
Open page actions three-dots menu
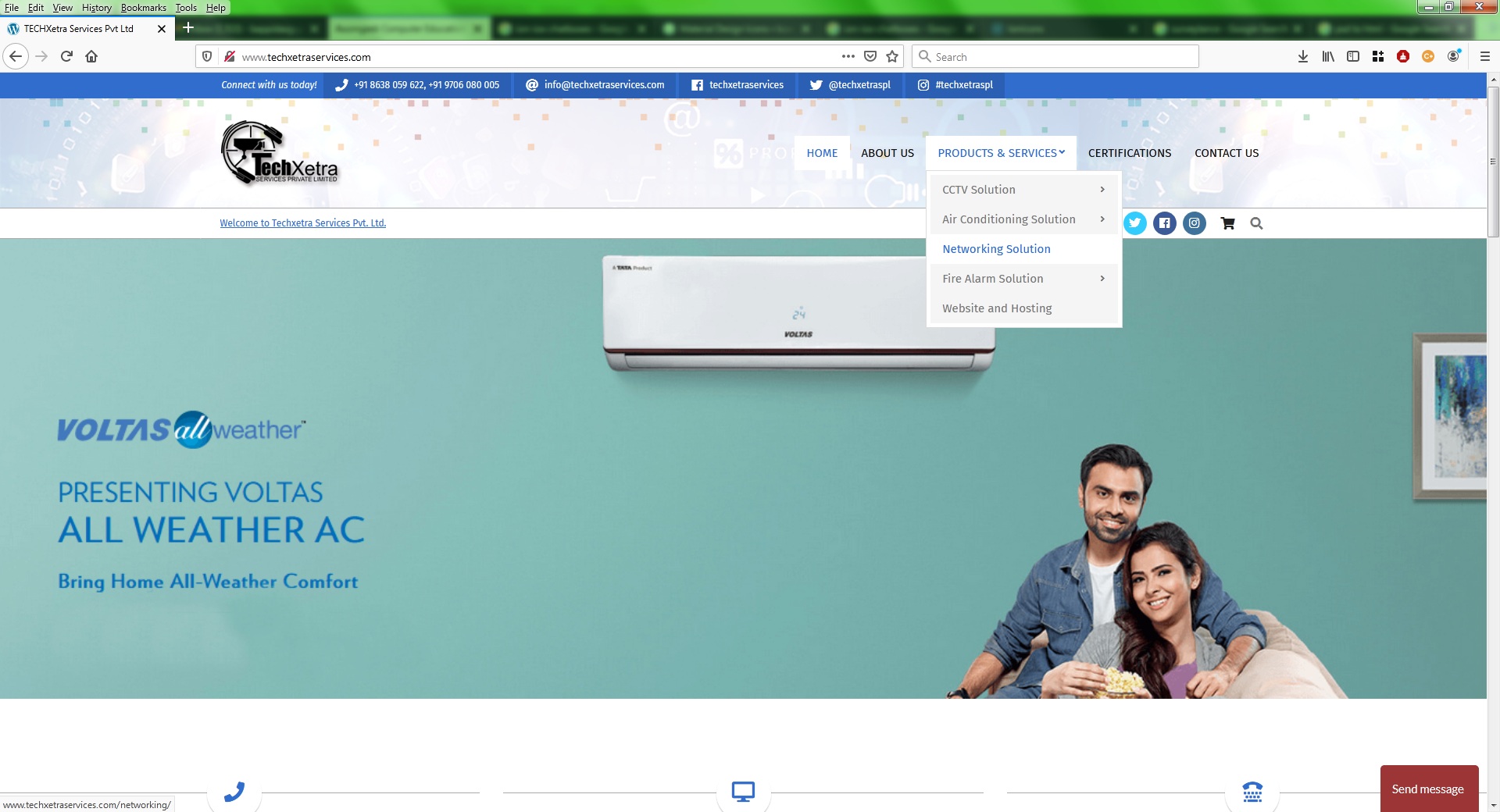[848, 56]
